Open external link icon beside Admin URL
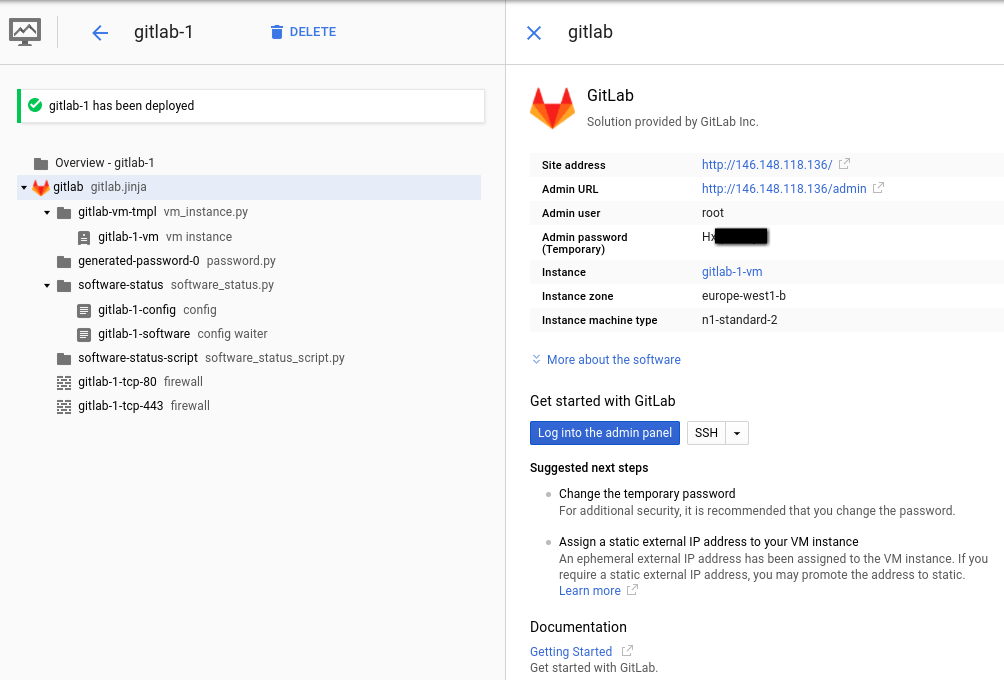Screen dimensions: 1004x680 tap(878, 188)
